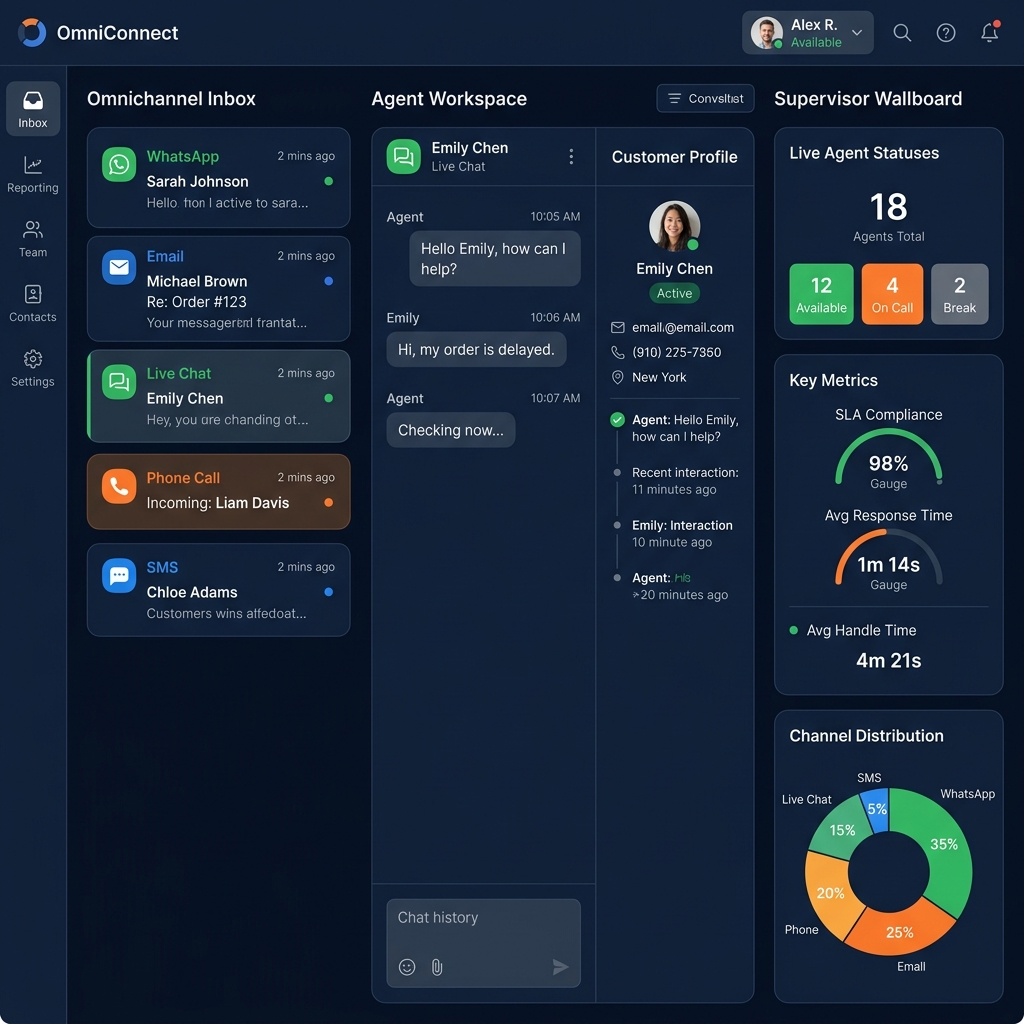The width and height of the screenshot is (1024, 1024).
Task: Click the Live Chat 15% donut segment
Action: (x=840, y=829)
